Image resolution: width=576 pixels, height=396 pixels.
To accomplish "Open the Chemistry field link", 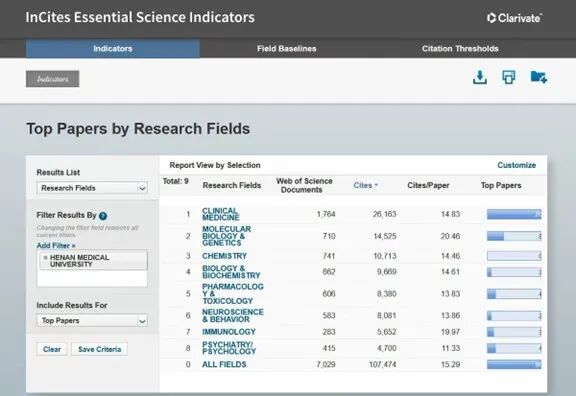I will click(x=224, y=256).
